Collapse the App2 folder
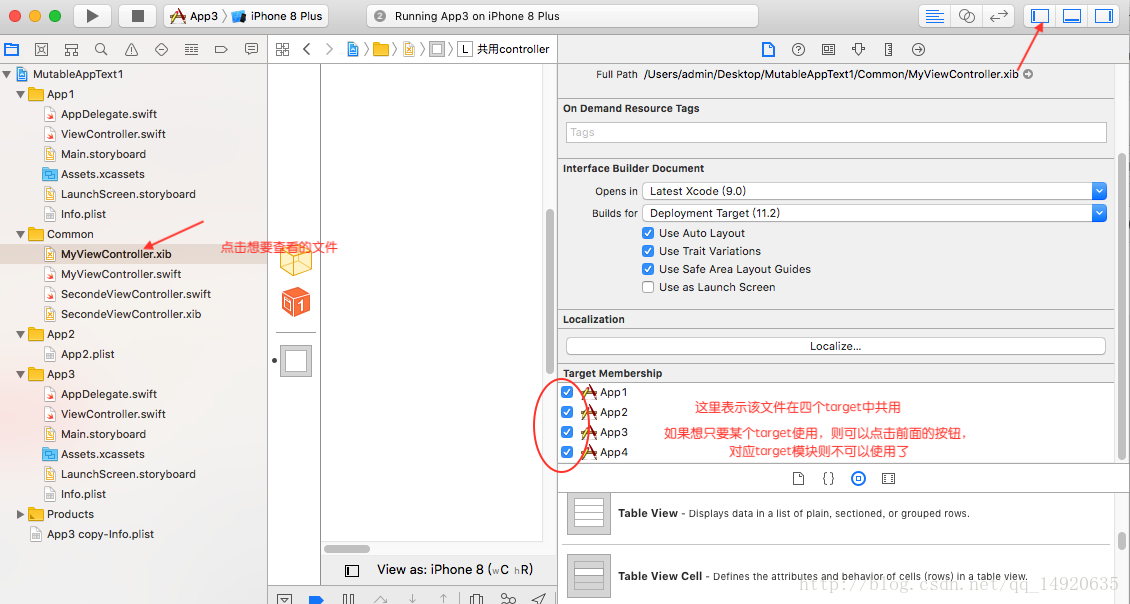This screenshot has height=604, width=1130. click(x=21, y=334)
